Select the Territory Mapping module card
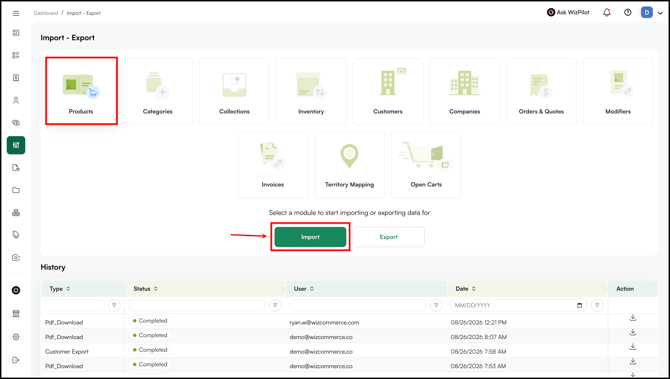 pyautogui.click(x=350, y=165)
